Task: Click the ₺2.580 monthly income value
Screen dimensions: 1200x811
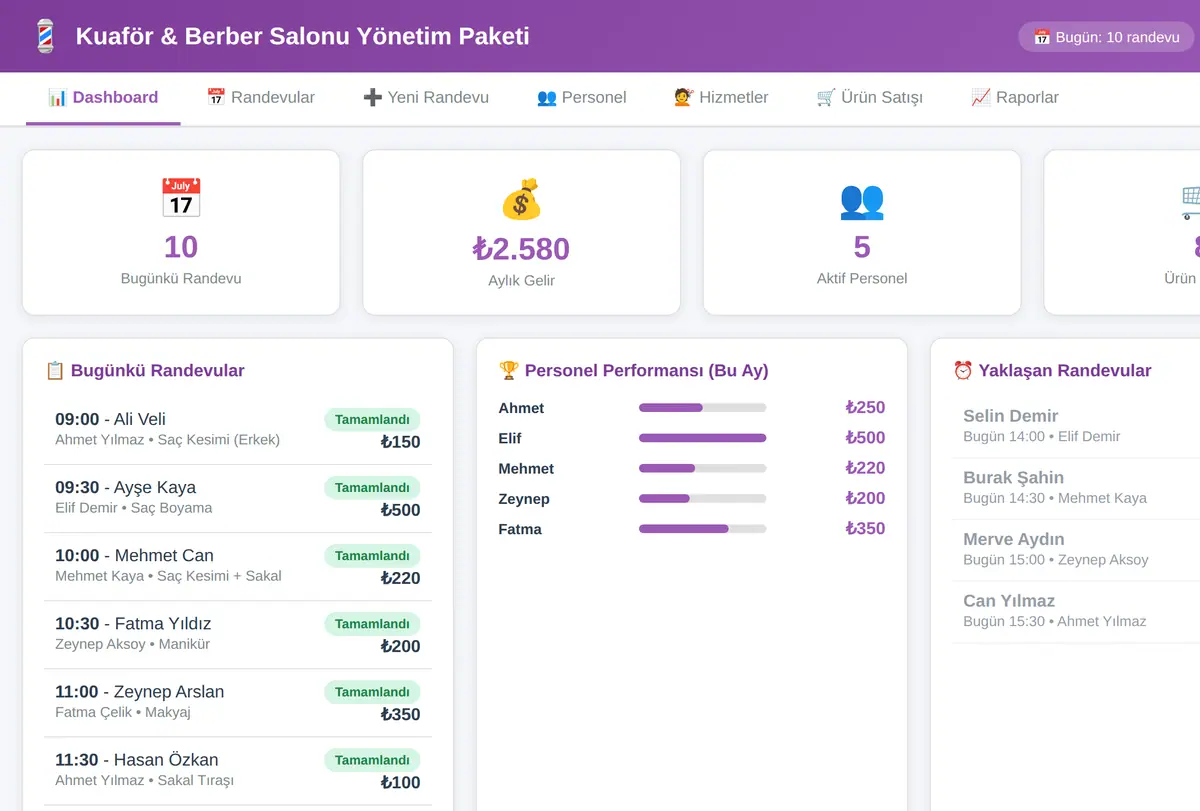Action: [521, 249]
